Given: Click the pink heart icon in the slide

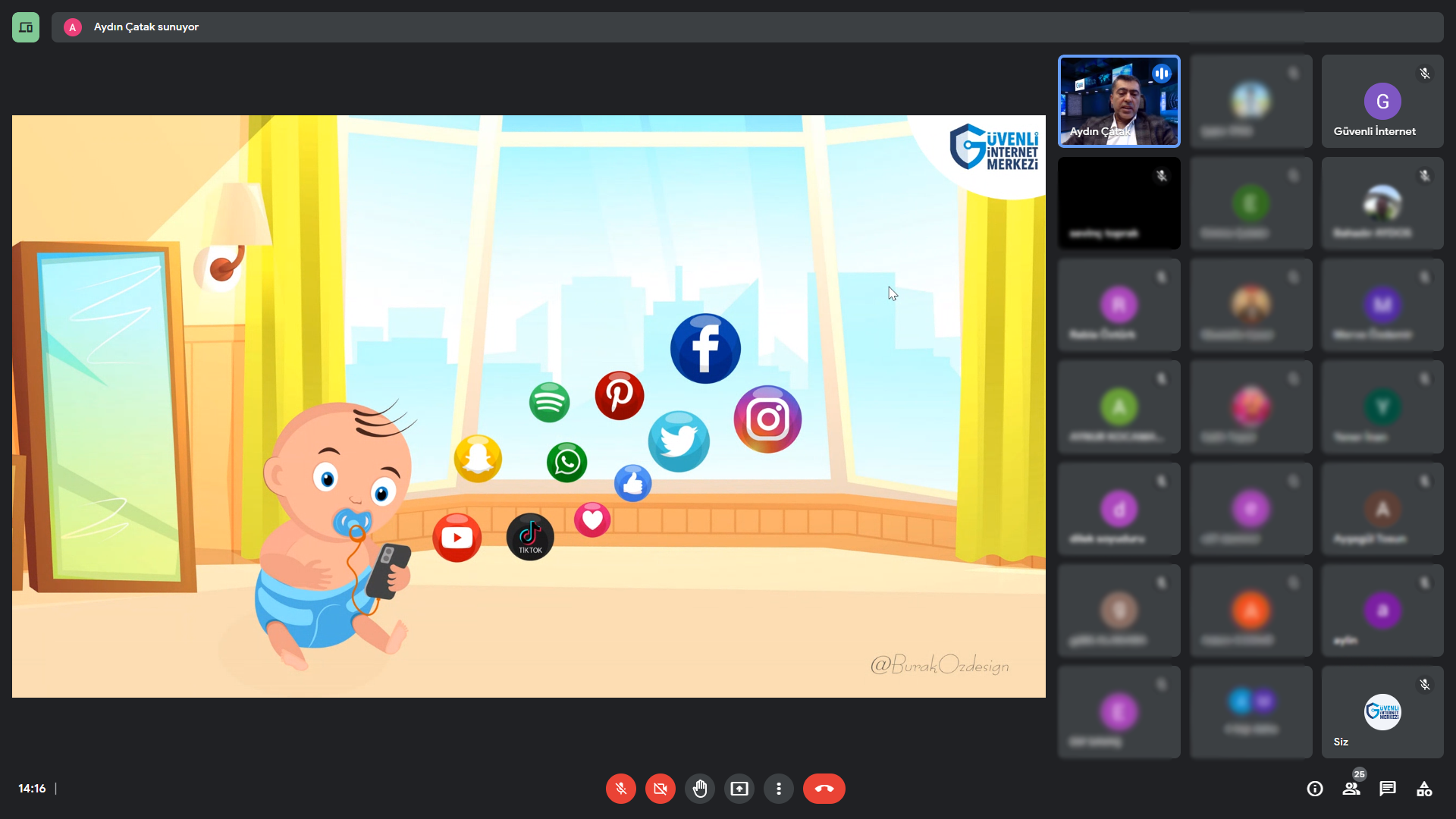Looking at the screenshot, I should click(592, 519).
